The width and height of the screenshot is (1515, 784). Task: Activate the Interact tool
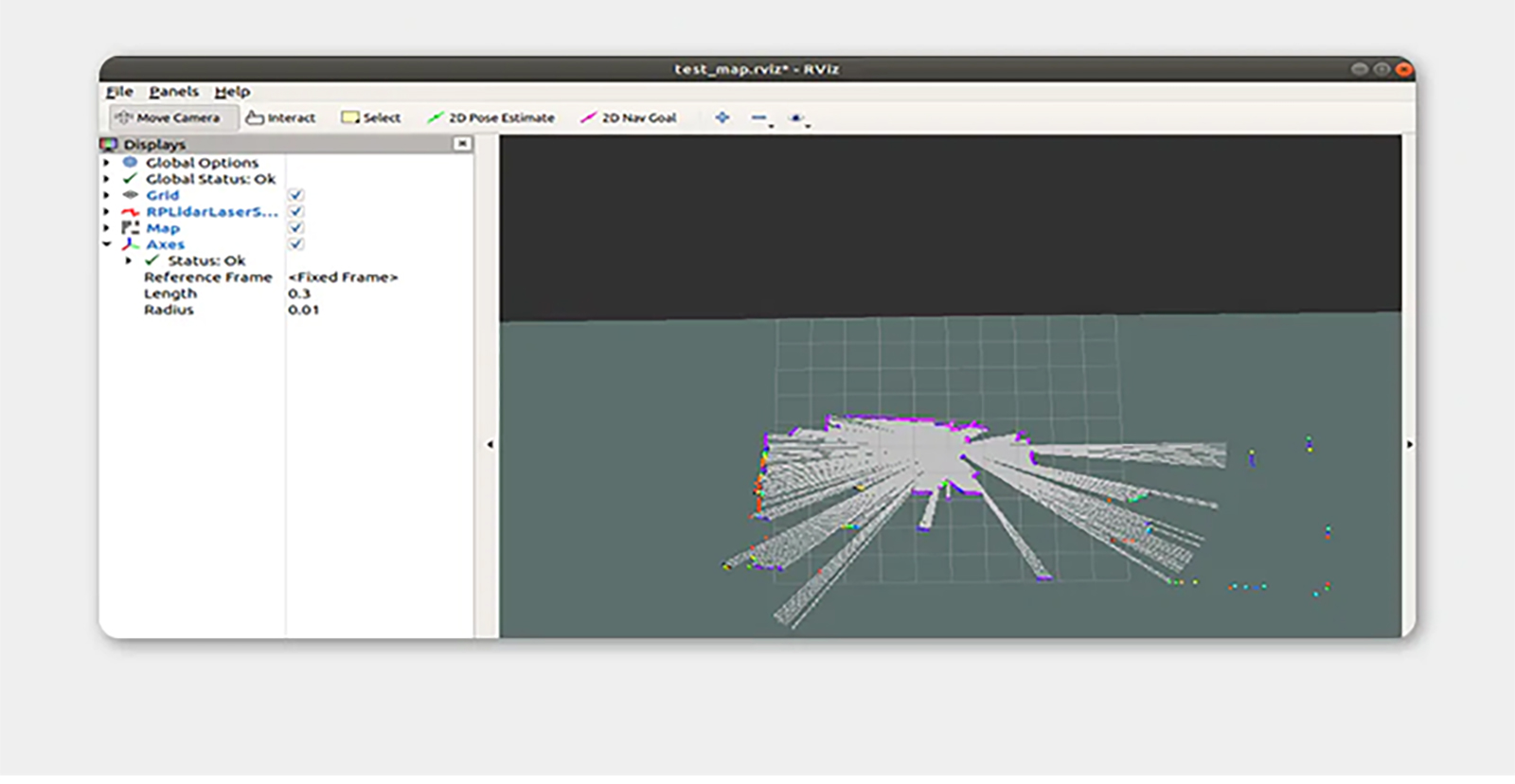[x=280, y=117]
